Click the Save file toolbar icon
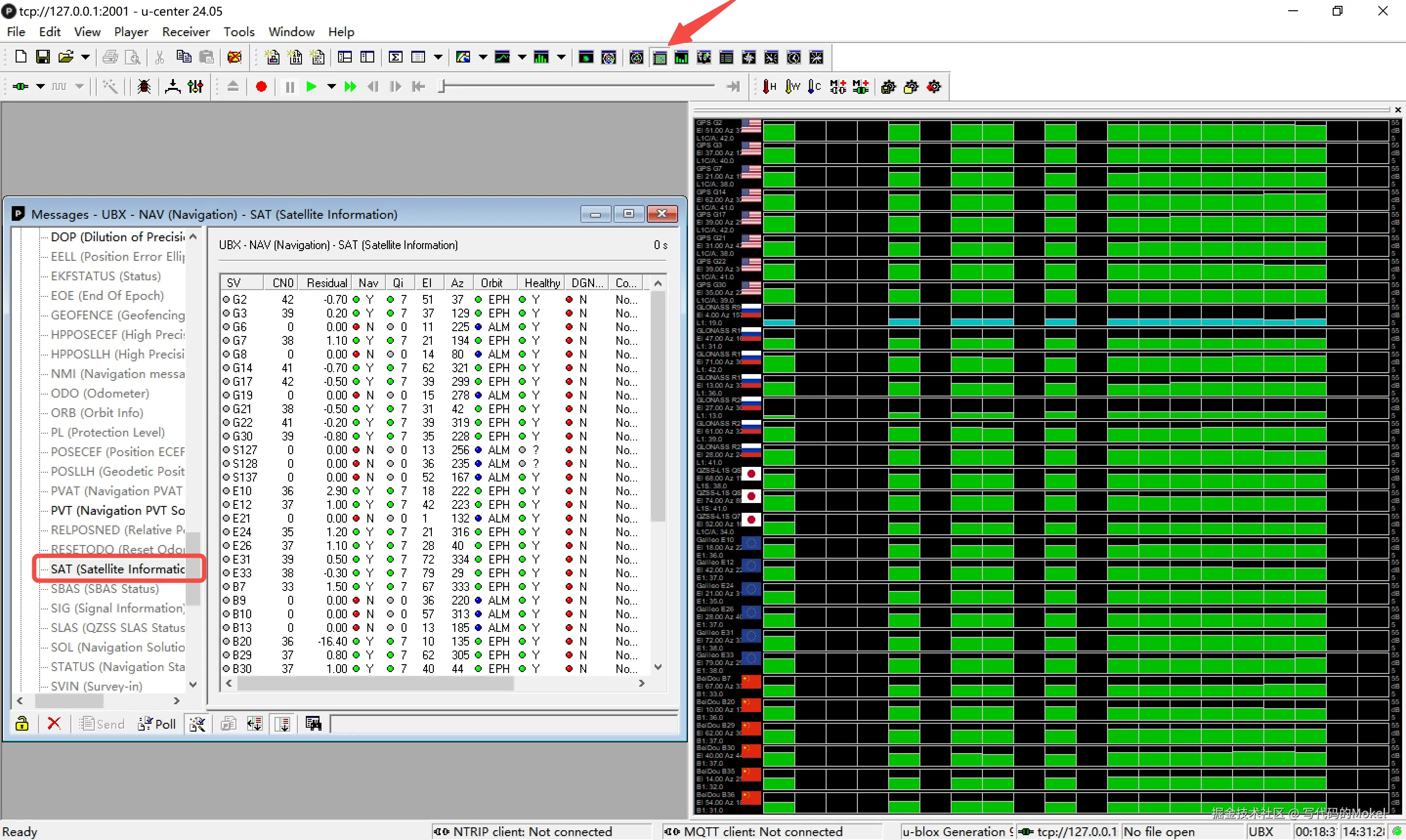Viewport: 1406px width, 840px height. [x=43, y=57]
